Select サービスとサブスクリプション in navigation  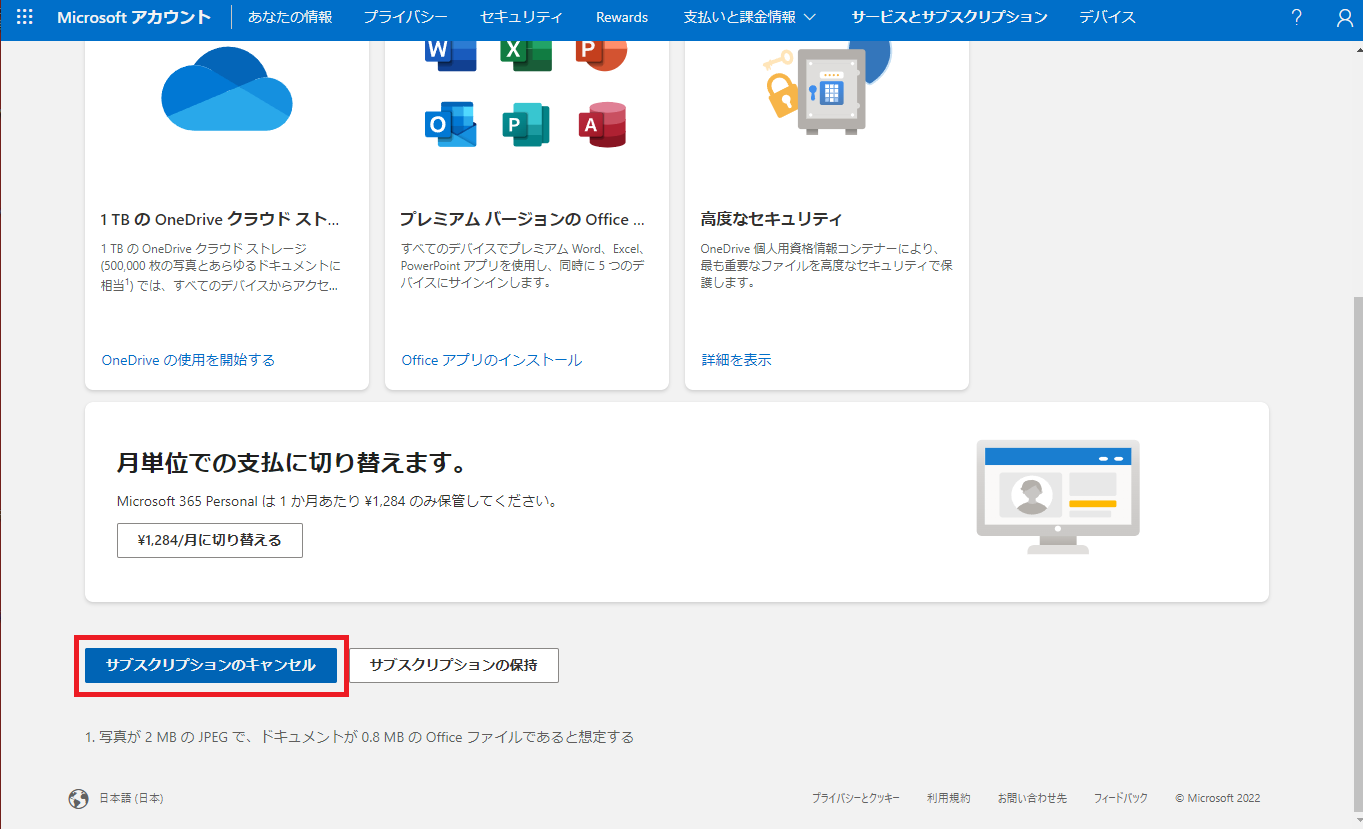(949, 17)
